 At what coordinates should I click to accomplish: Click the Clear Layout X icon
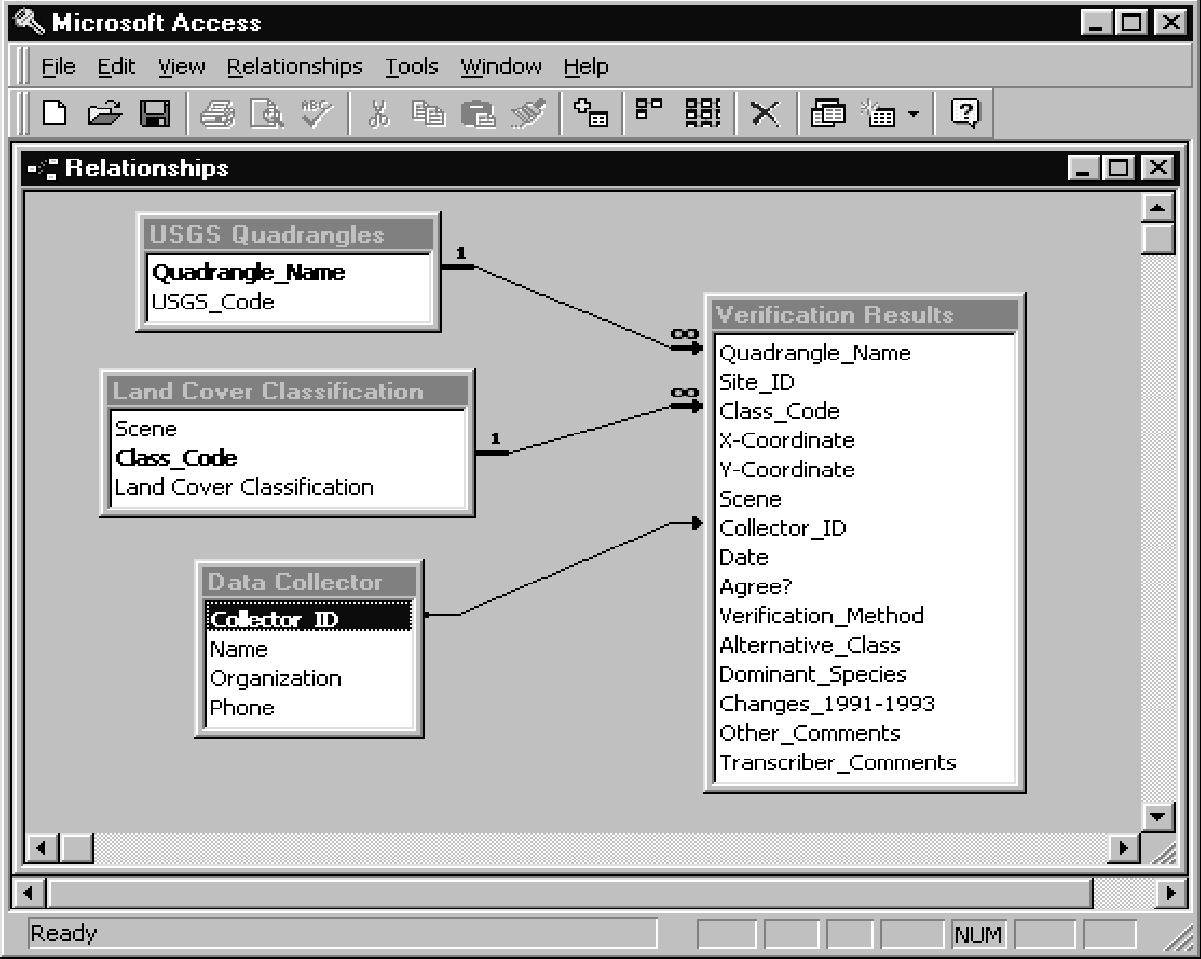click(765, 115)
